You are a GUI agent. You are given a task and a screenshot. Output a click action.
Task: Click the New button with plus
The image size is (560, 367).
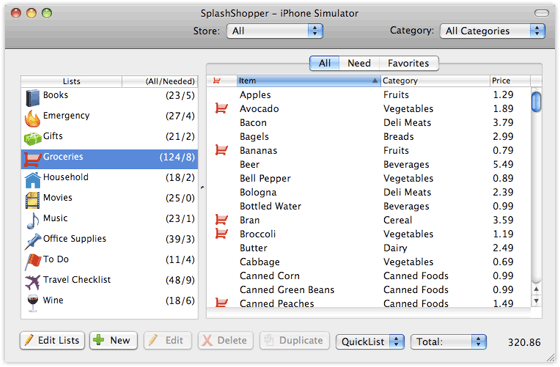pos(113,340)
